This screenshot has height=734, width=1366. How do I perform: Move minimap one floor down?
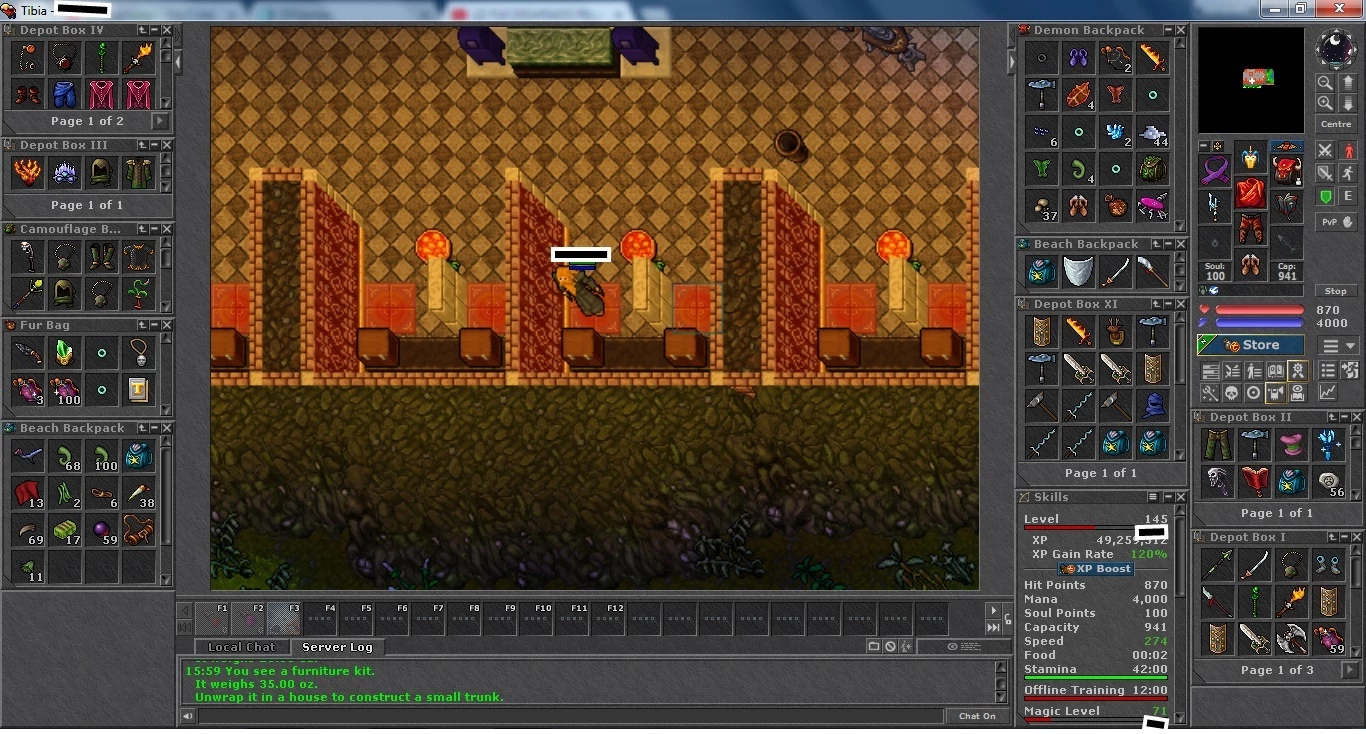tap(1347, 103)
